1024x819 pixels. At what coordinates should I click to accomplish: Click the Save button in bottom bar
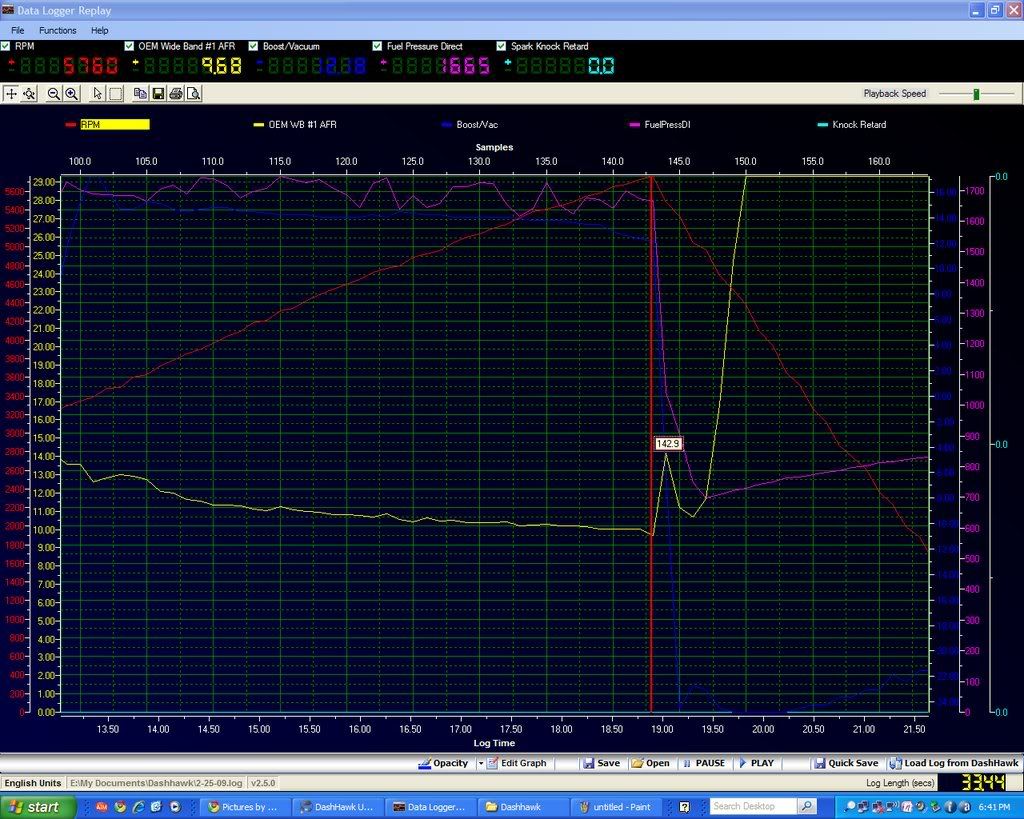601,763
